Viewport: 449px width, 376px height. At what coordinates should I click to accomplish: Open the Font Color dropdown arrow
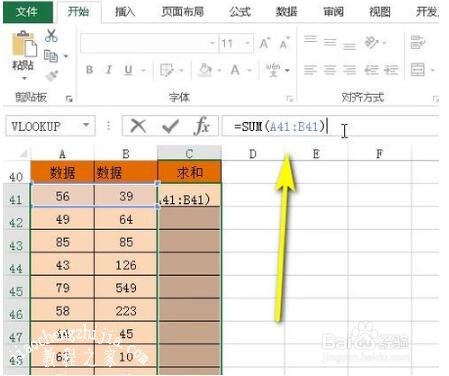[249, 70]
